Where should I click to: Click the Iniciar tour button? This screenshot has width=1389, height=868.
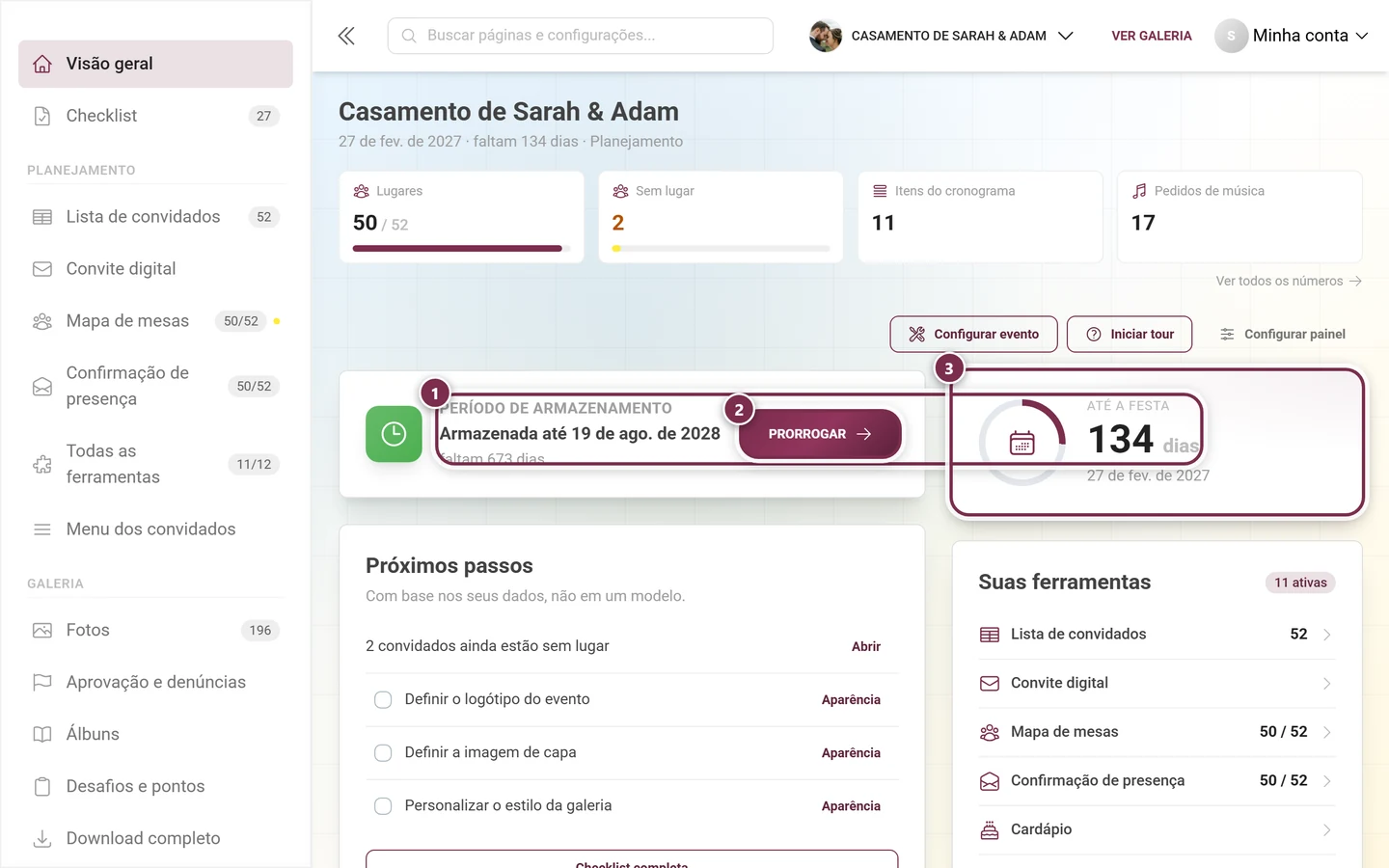pyautogui.click(x=1130, y=334)
